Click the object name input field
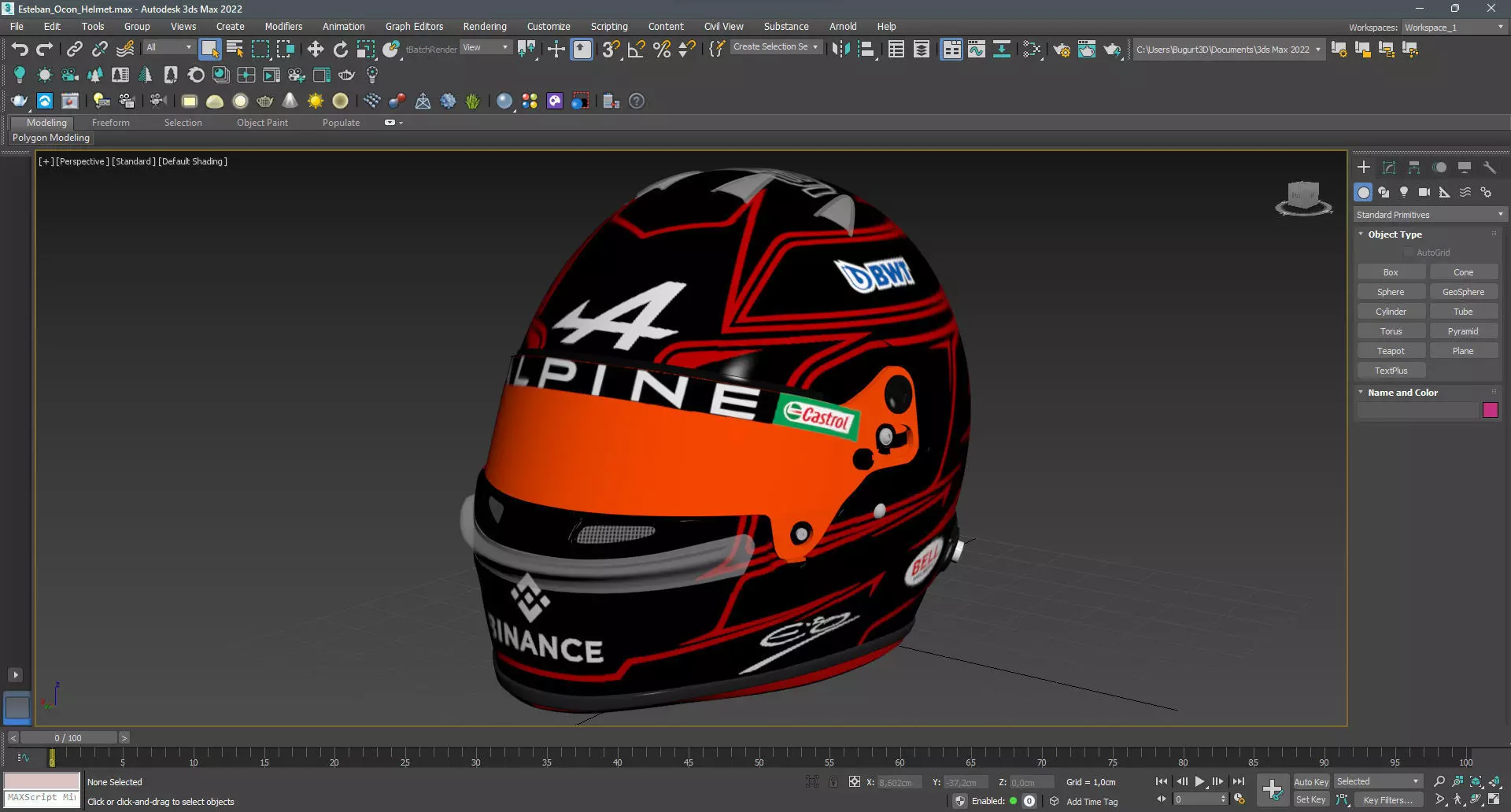 point(1418,410)
